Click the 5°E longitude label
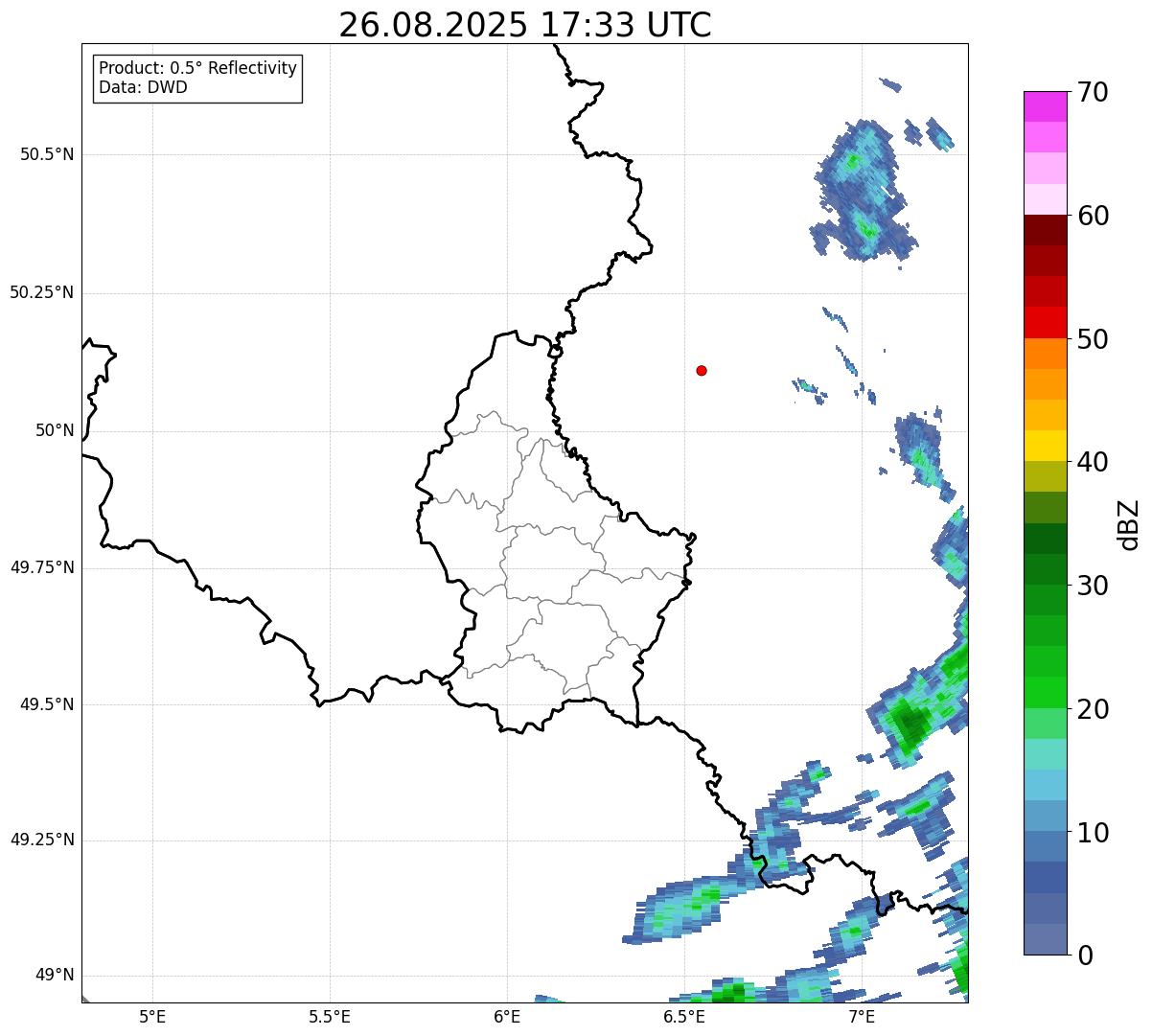Image resolution: width=1152 pixels, height=1036 pixels. tap(152, 1016)
